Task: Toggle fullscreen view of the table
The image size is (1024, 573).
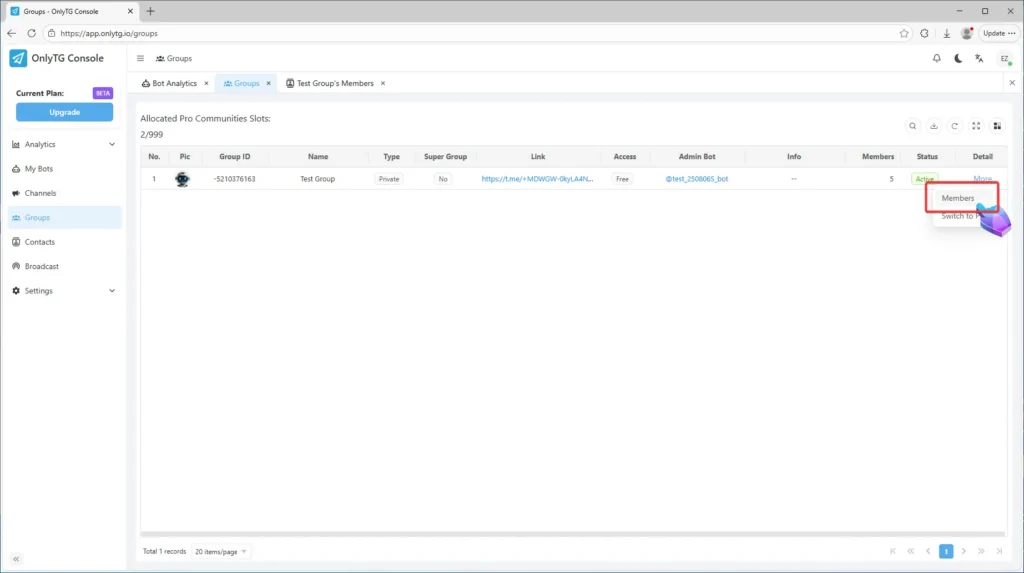Action: coord(976,126)
